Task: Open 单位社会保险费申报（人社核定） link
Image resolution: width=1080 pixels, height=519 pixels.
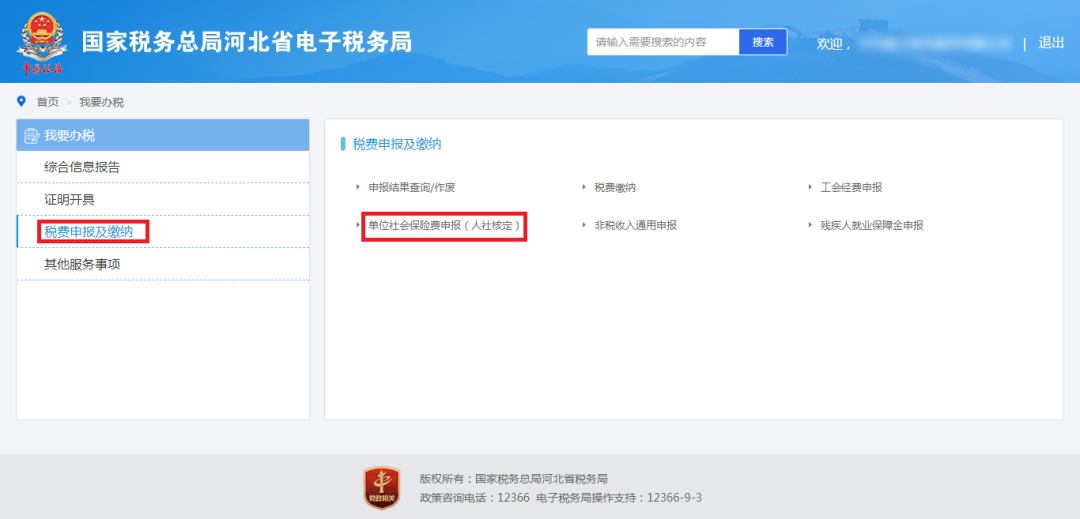Action: pos(444,225)
